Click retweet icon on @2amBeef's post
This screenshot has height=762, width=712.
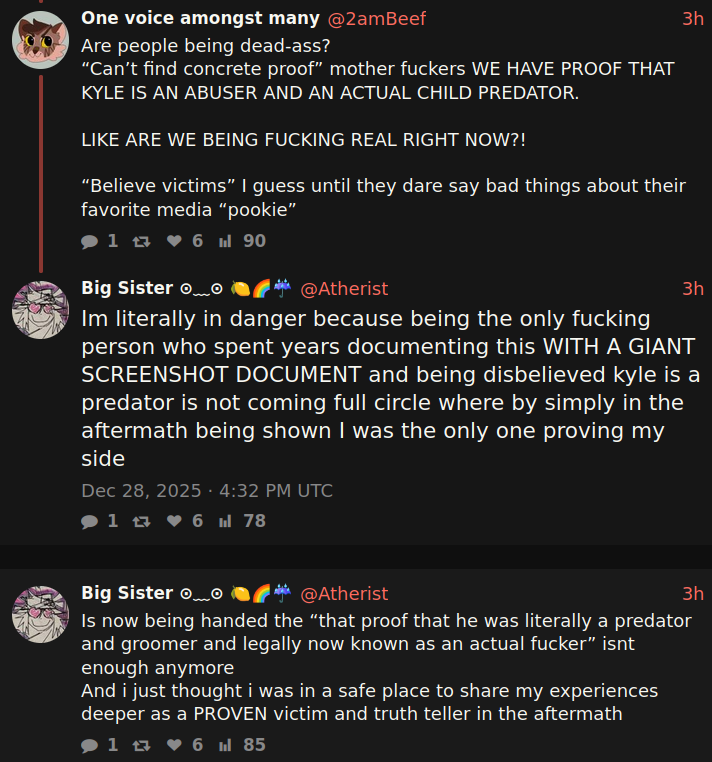pos(141,242)
